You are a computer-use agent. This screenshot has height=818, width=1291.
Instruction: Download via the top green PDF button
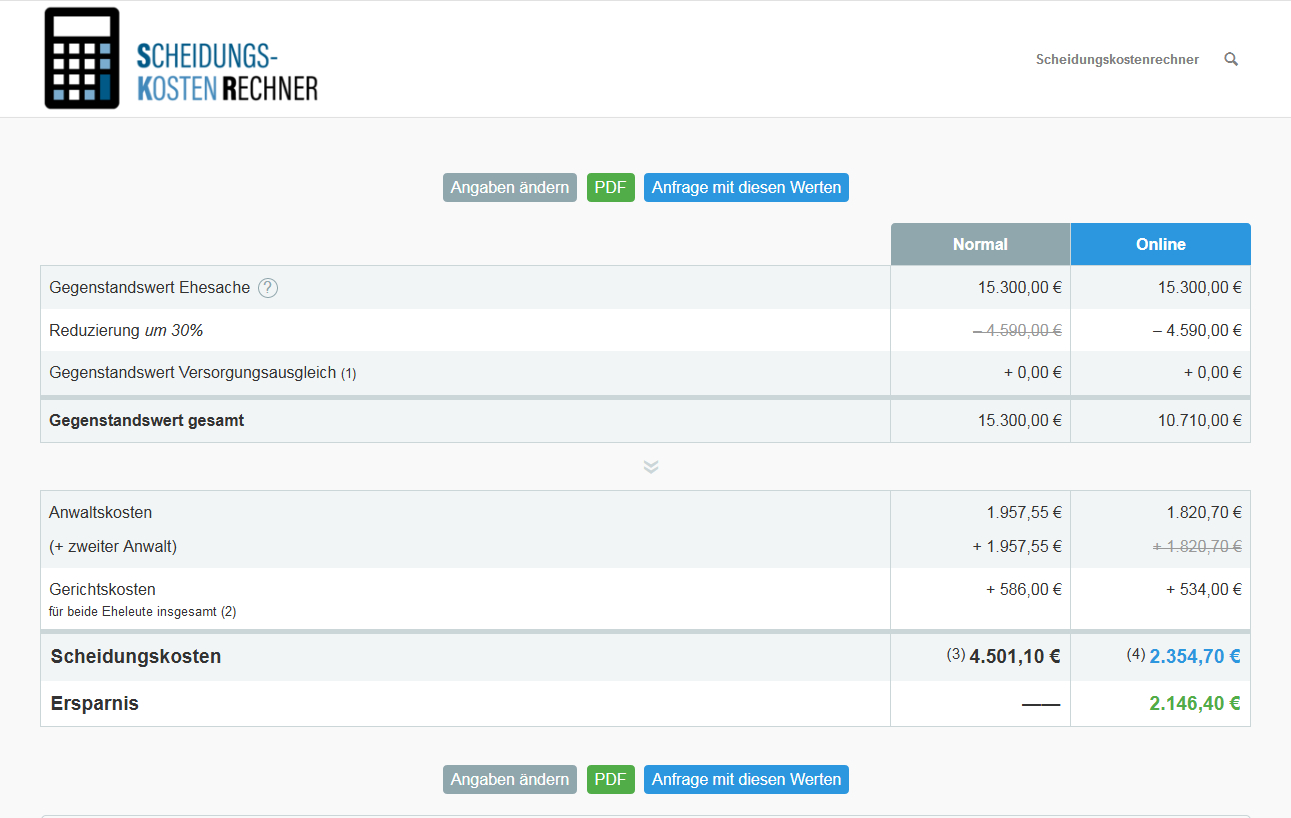point(610,187)
